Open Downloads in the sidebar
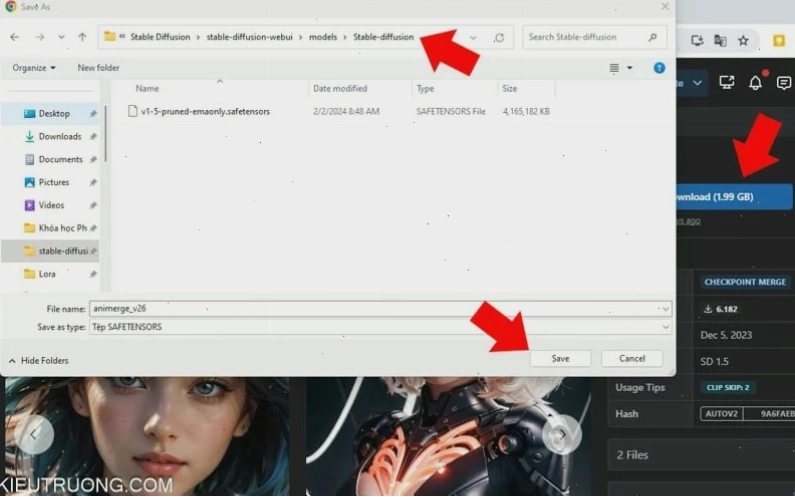Image resolution: width=795 pixels, height=497 pixels. [x=60, y=136]
